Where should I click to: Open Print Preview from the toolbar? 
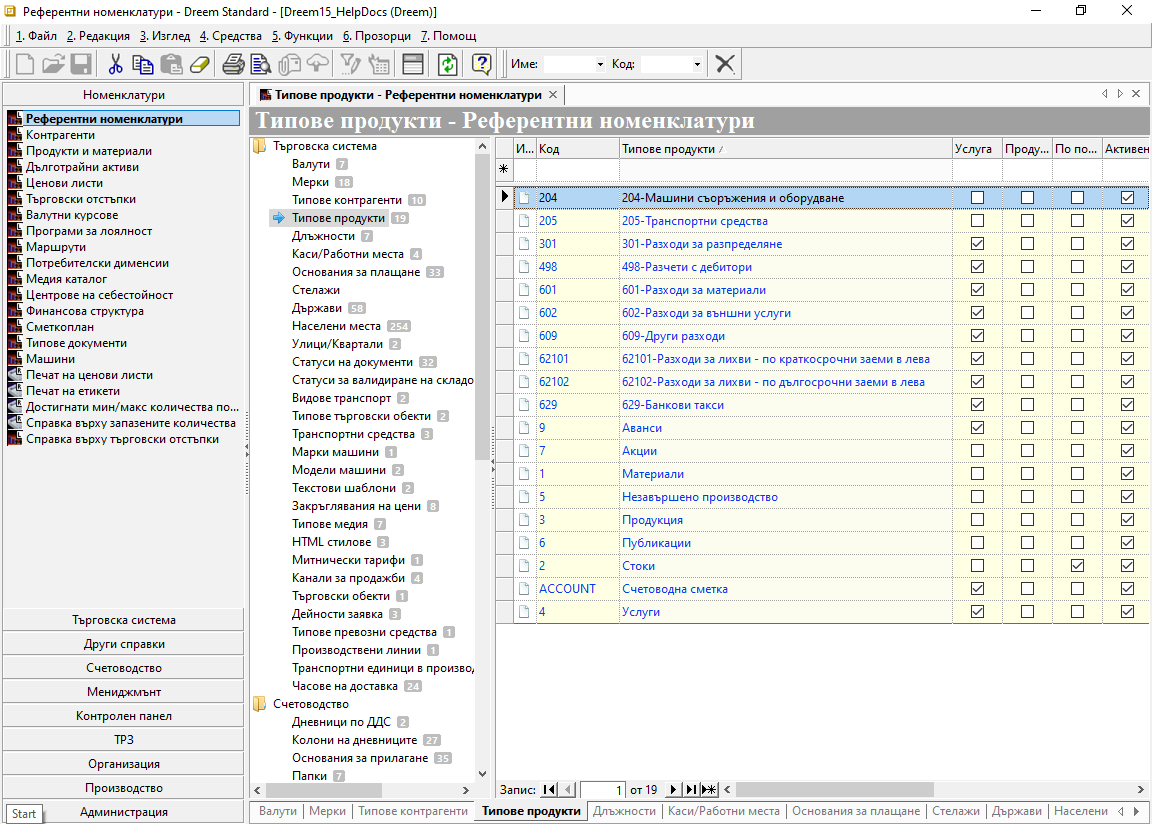click(261, 64)
